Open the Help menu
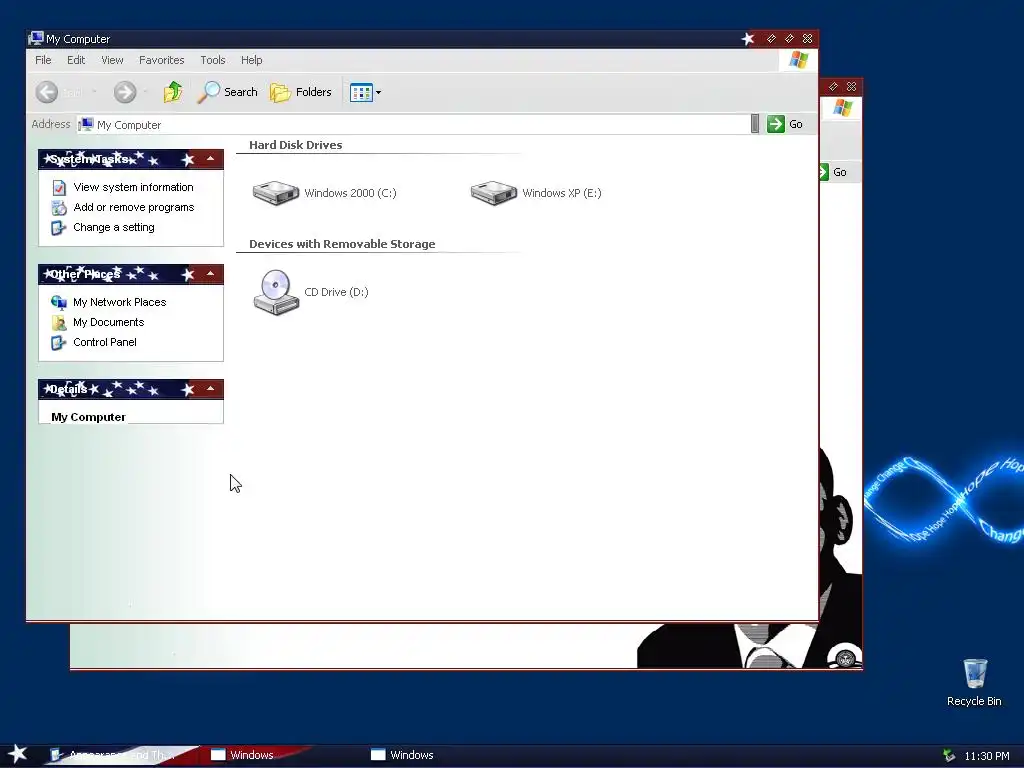The image size is (1024, 768). (x=251, y=60)
